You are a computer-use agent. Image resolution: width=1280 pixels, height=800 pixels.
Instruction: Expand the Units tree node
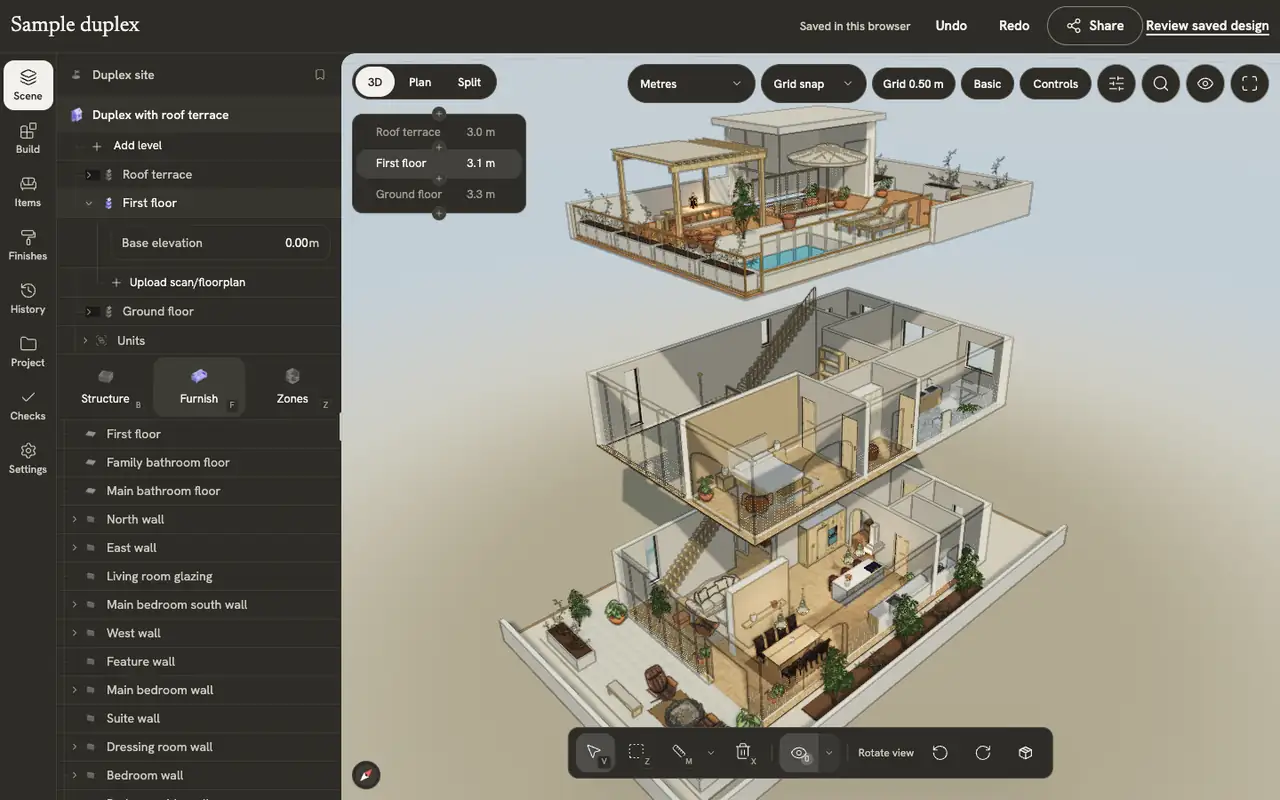point(85,341)
